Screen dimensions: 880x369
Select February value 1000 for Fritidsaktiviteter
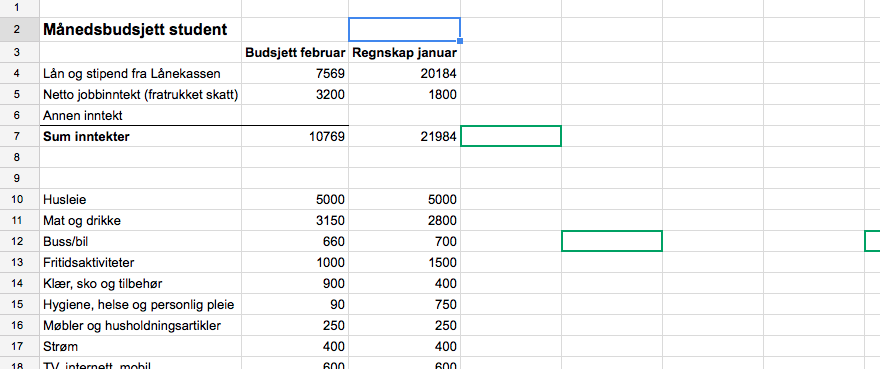[x=295, y=262]
